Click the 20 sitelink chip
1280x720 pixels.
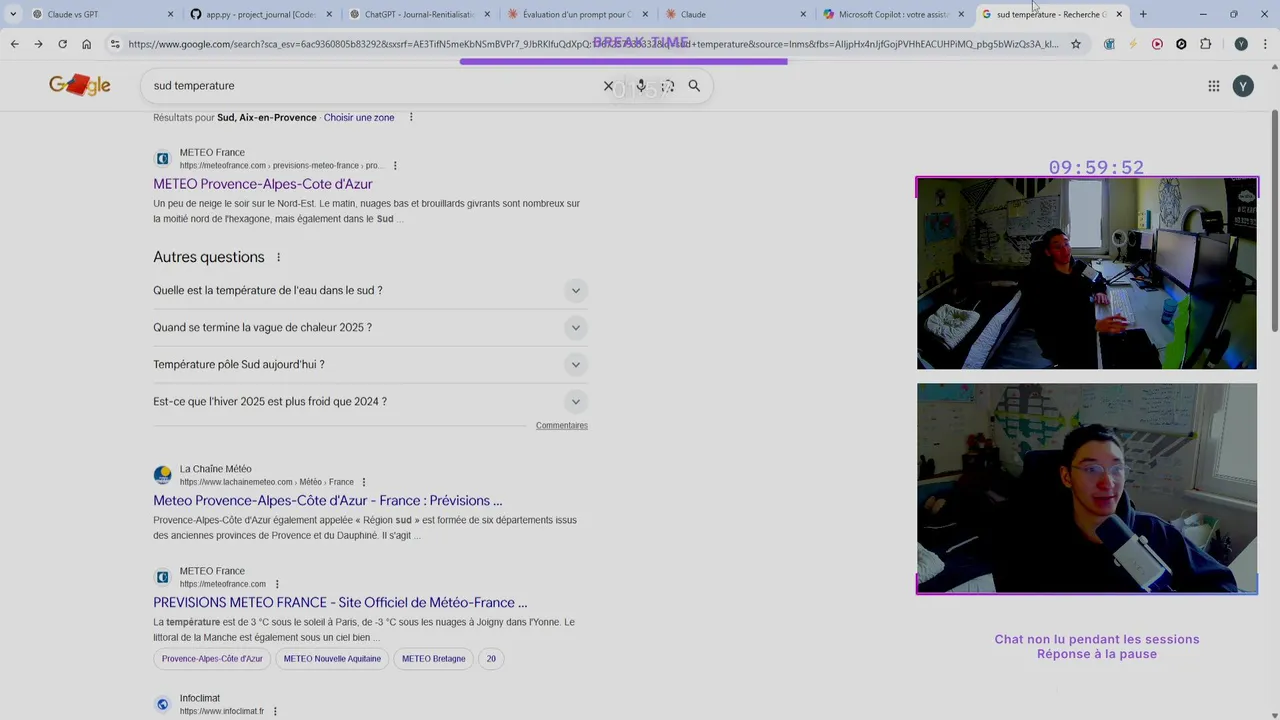(x=491, y=659)
